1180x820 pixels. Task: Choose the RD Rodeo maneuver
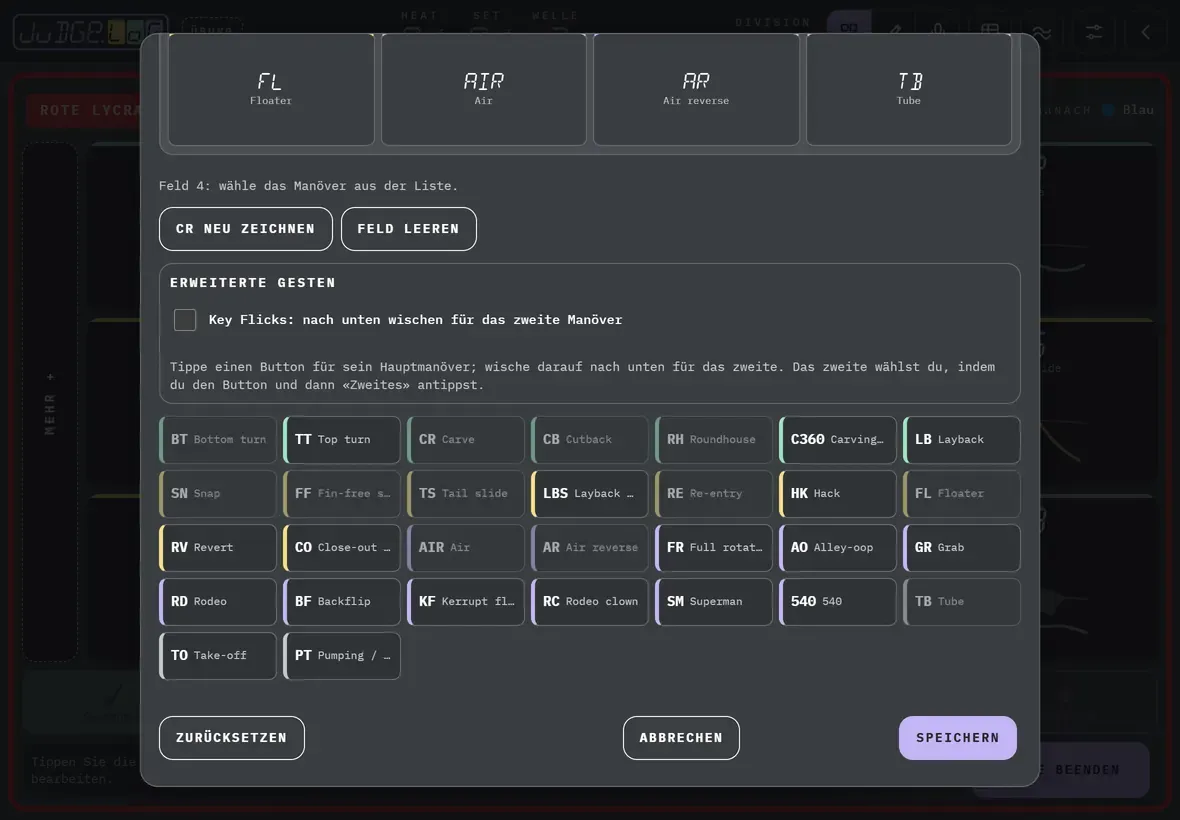pyautogui.click(x=218, y=602)
